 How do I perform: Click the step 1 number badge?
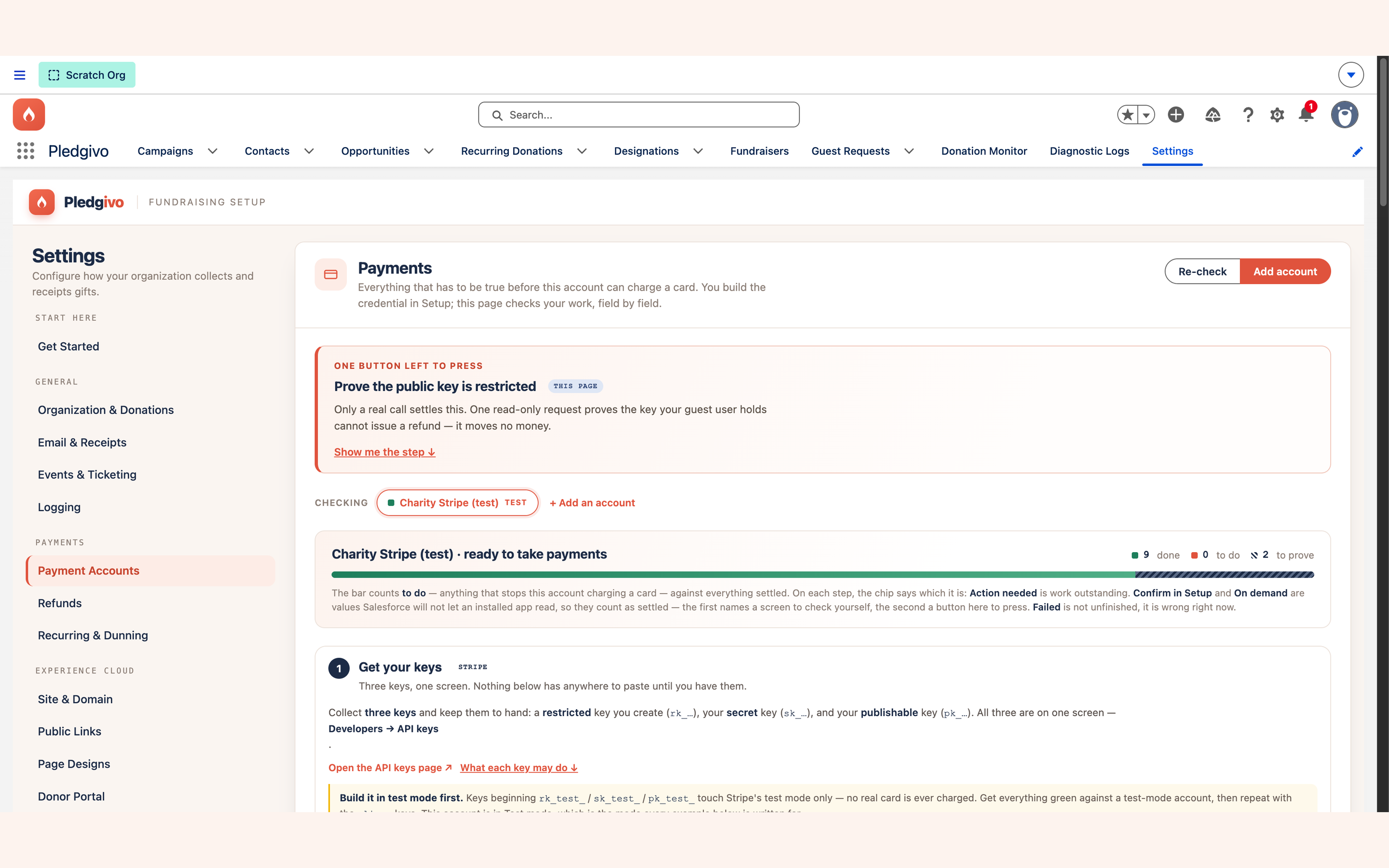(339, 668)
